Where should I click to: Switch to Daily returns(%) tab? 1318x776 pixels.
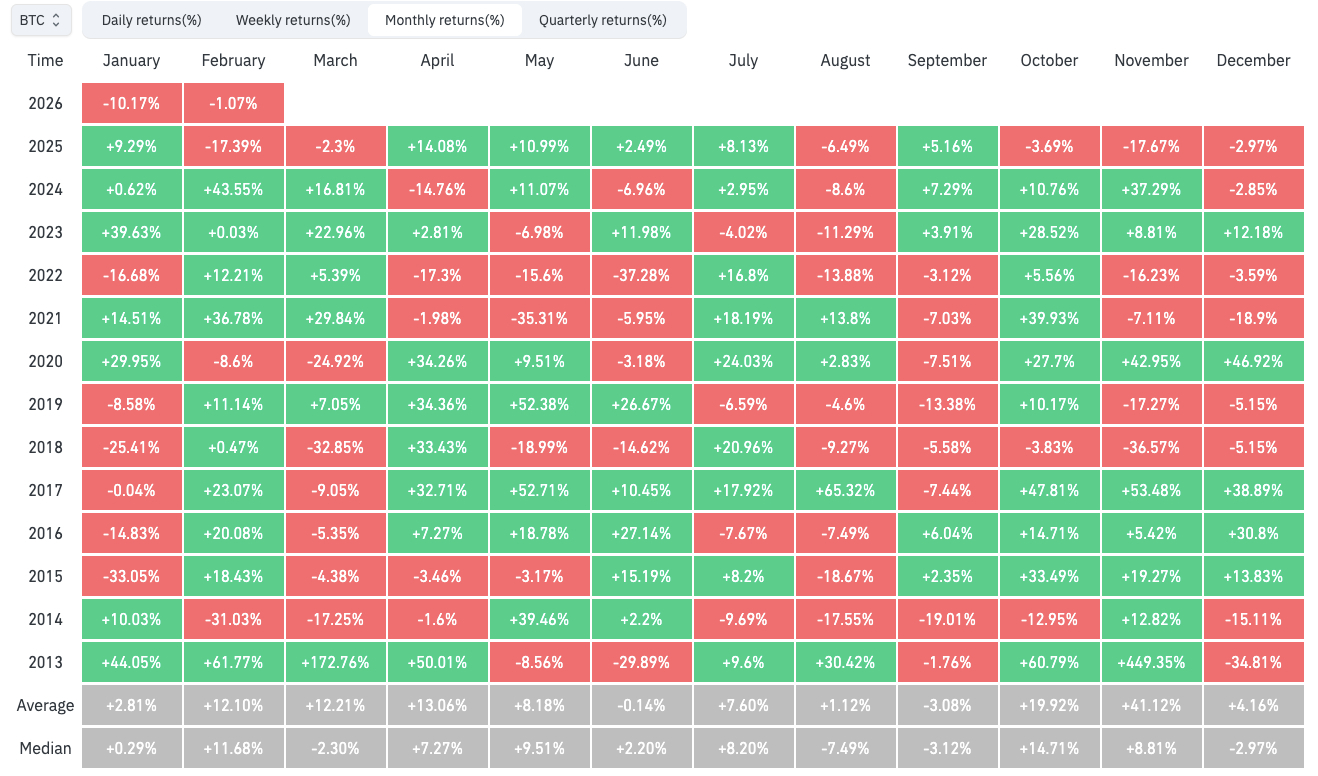[152, 20]
